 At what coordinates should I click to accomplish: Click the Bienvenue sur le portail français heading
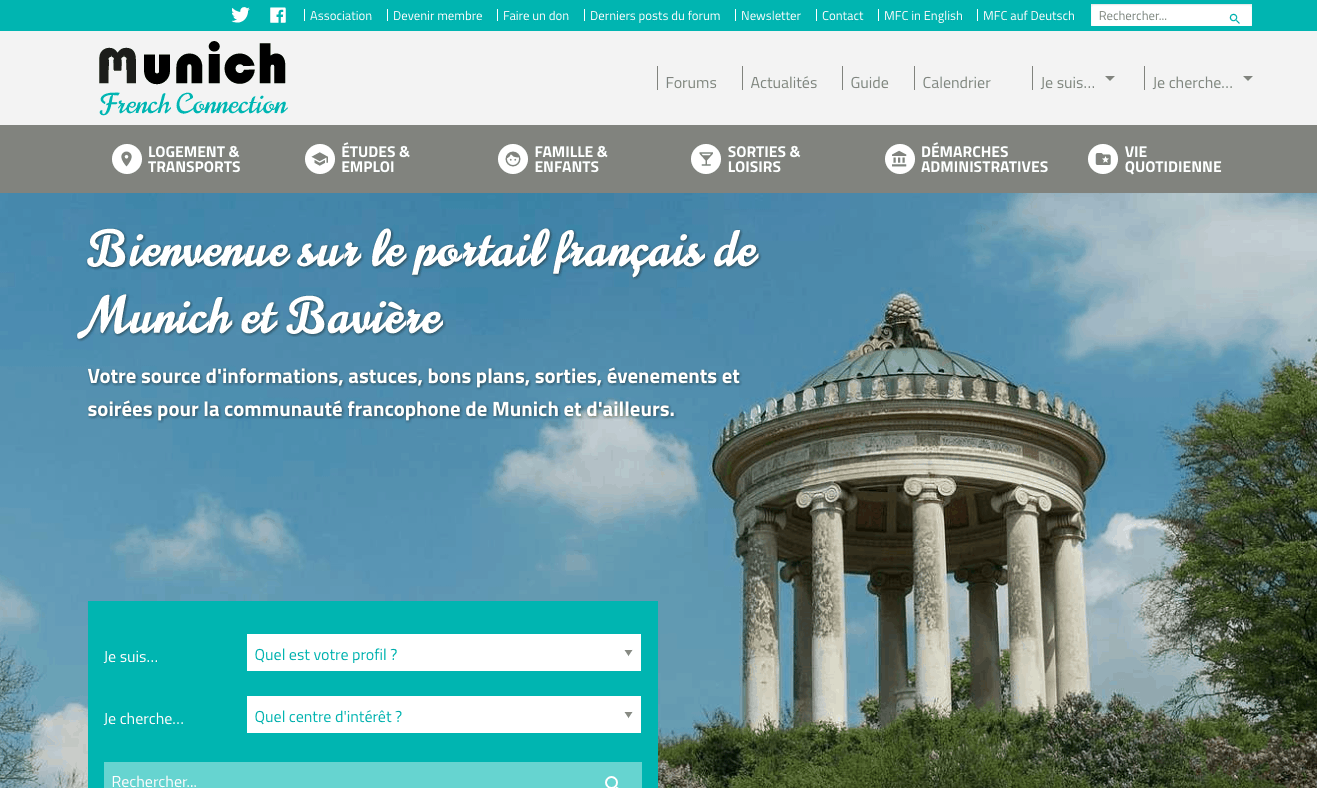pyautogui.click(x=420, y=283)
